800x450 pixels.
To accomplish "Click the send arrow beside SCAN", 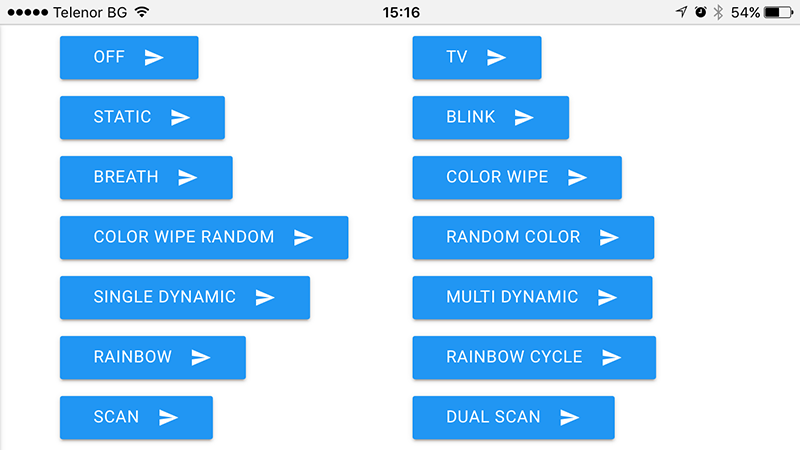I will [168, 417].
